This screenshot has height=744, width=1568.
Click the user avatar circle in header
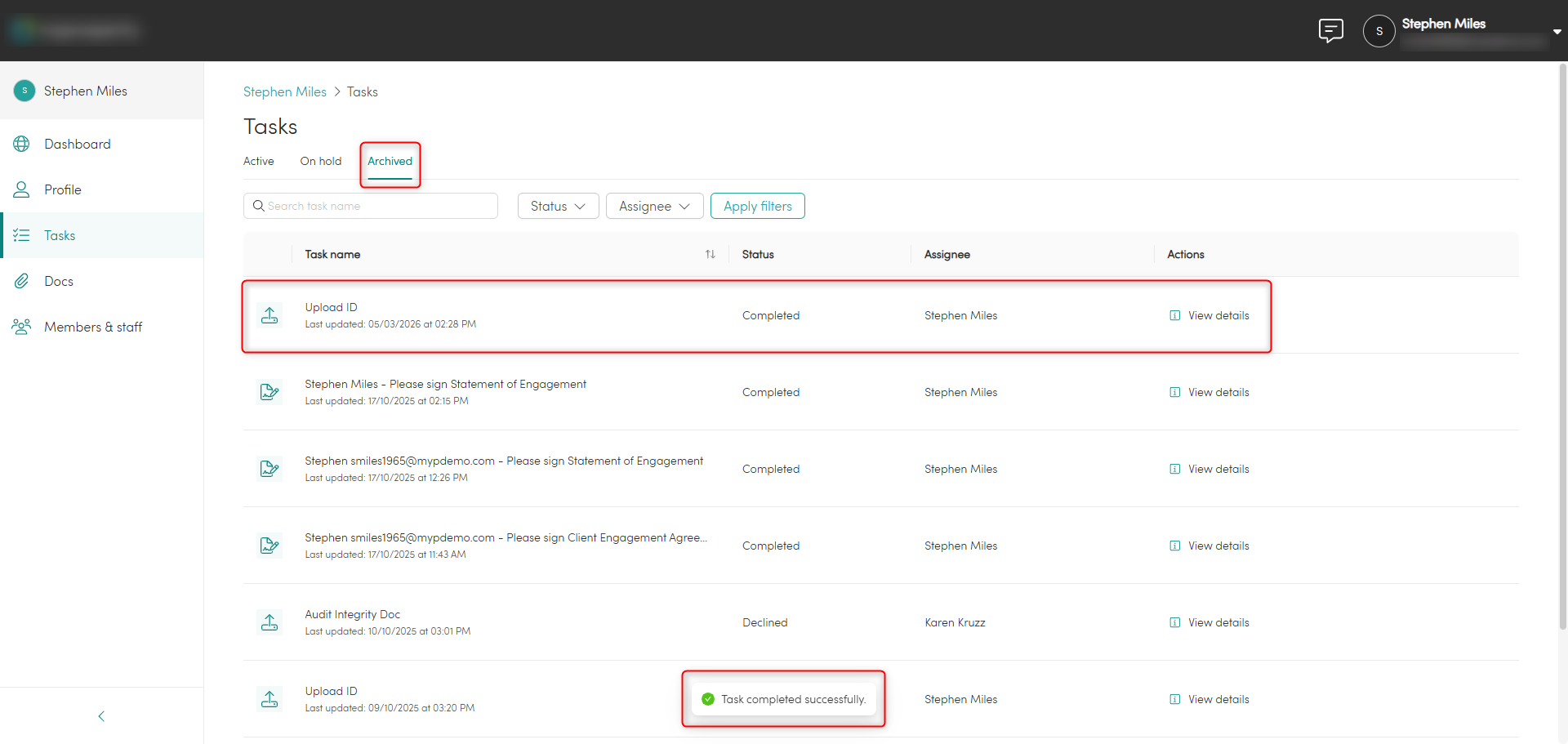[1379, 31]
